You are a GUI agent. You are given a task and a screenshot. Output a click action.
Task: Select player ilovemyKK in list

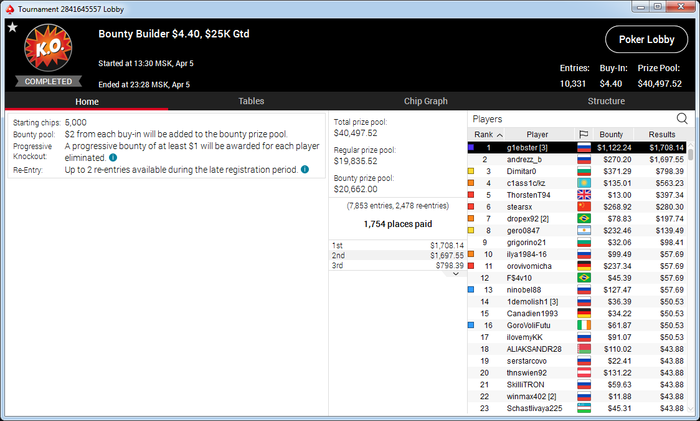tap(577, 337)
